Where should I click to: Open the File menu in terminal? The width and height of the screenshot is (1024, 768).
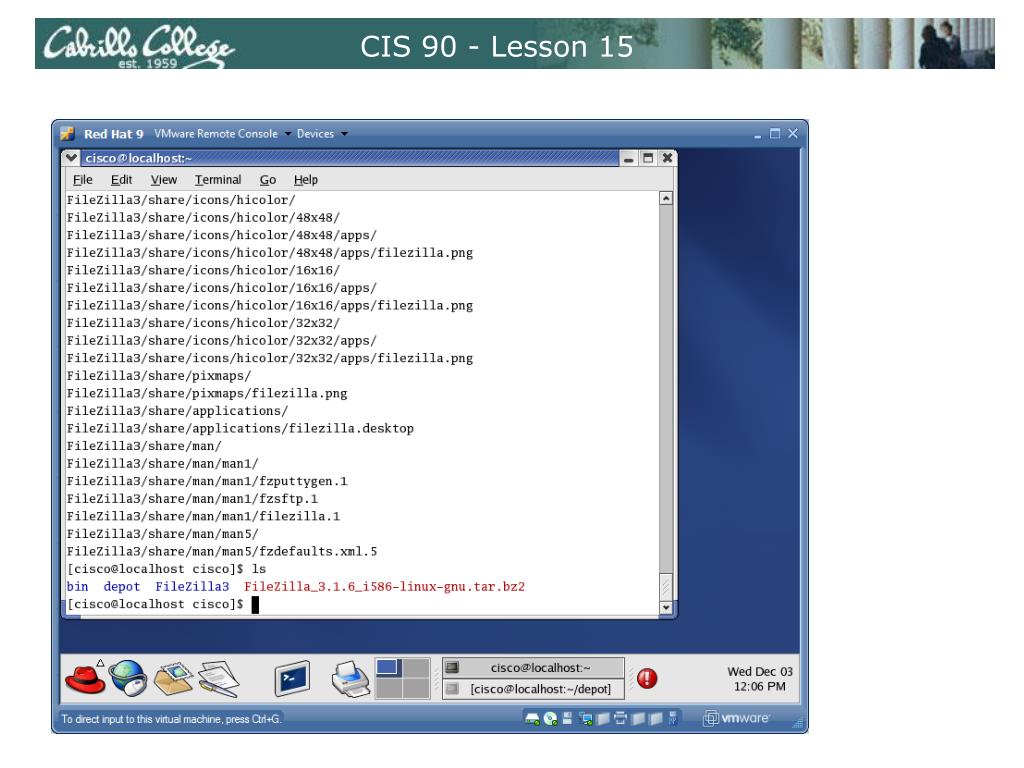(82, 180)
